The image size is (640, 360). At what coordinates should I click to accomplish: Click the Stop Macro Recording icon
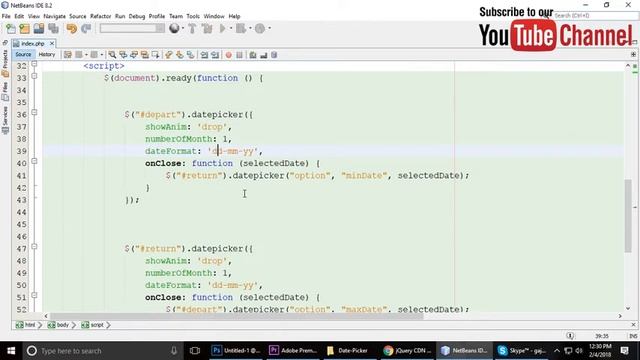coord(240,55)
